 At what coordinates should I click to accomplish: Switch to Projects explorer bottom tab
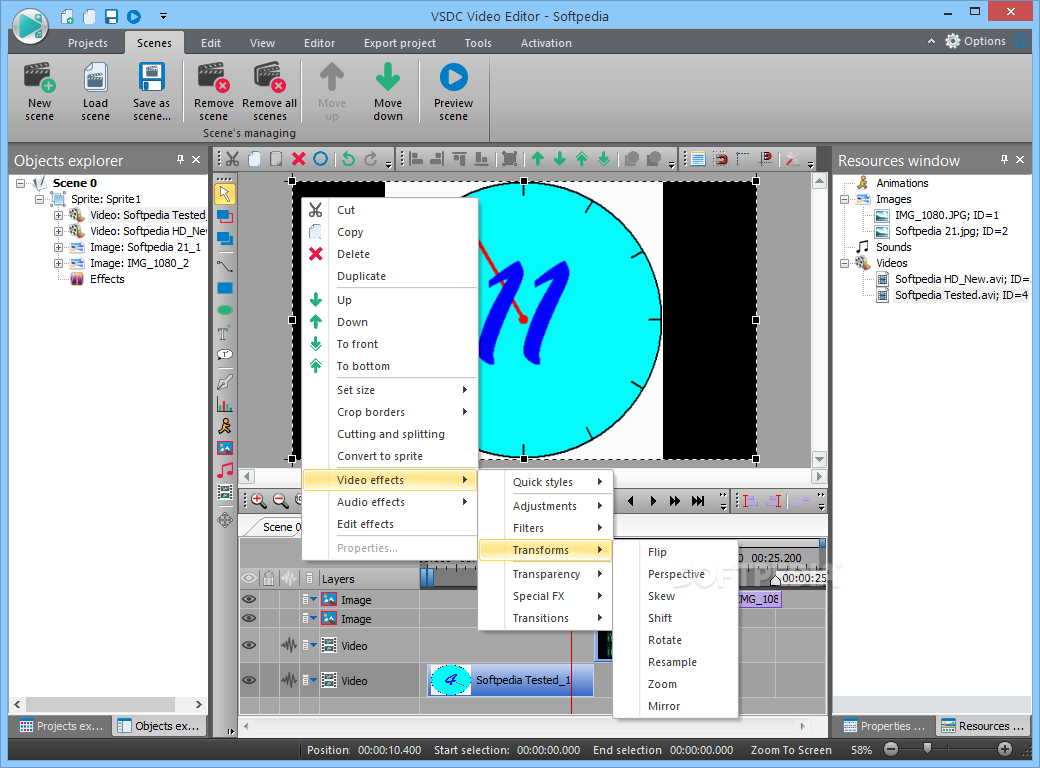tap(62, 726)
